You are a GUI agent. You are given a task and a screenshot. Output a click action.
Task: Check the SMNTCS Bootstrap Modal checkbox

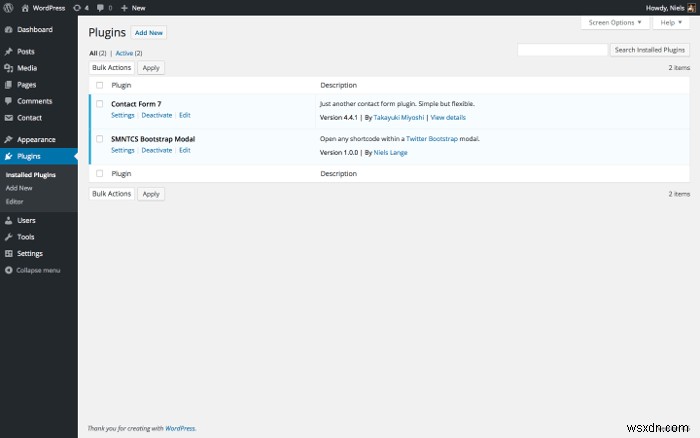[100, 139]
